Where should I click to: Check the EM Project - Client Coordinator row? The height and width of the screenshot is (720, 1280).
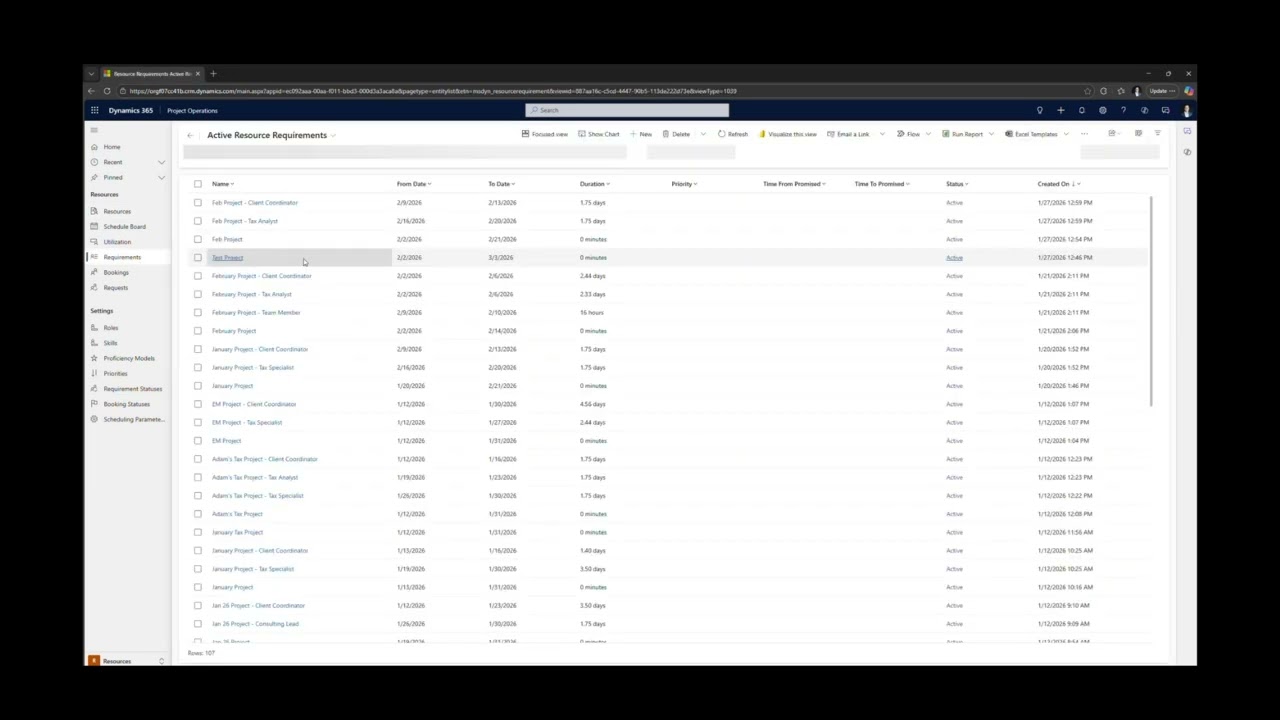click(x=197, y=404)
